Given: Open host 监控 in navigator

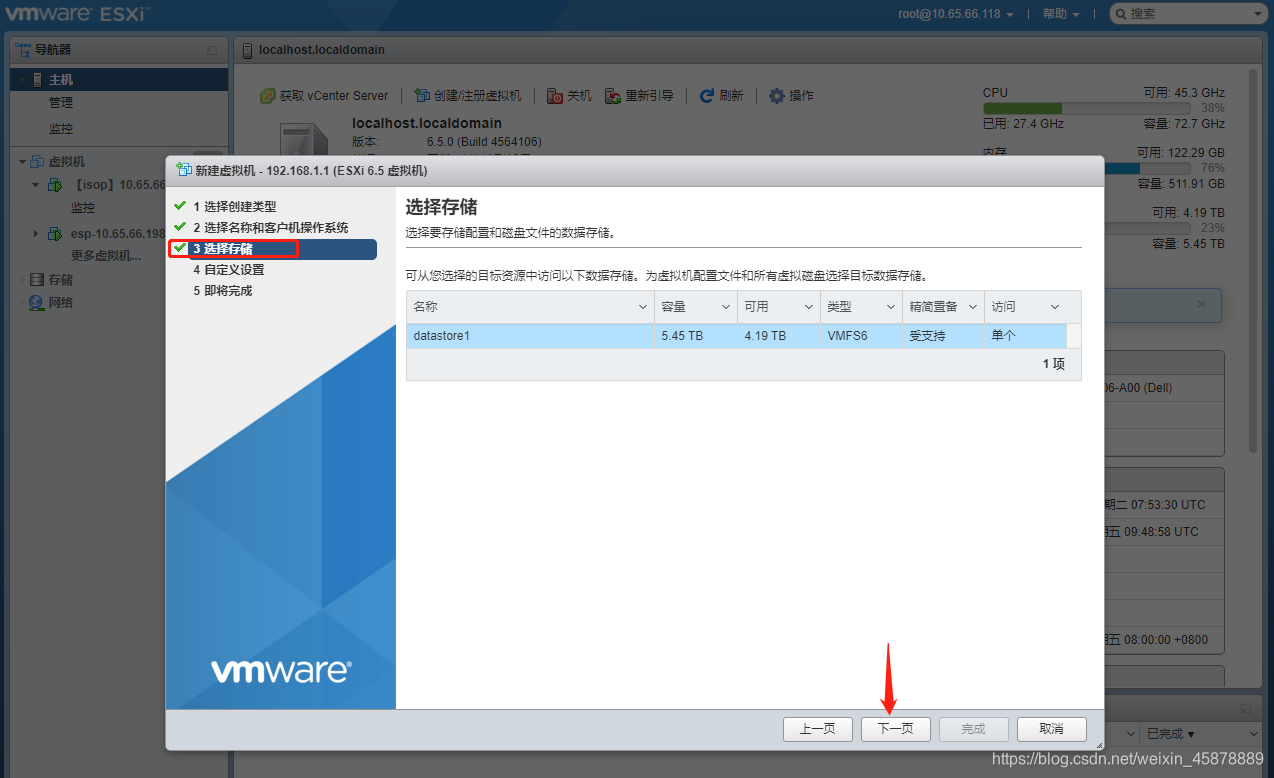Looking at the screenshot, I should (61, 129).
